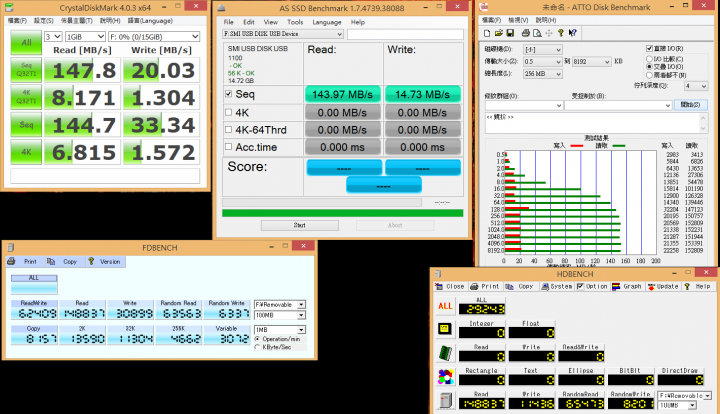This screenshot has width=720, height=414.
Task: Open the SMI USB DISK drive dropdown in AS SSD
Action: click(x=283, y=34)
